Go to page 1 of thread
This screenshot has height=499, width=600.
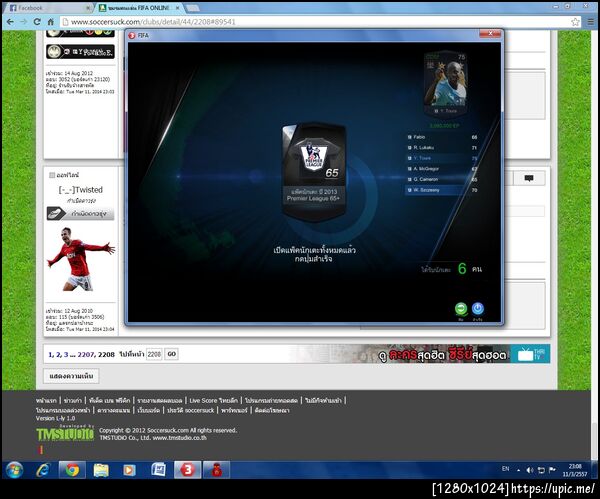(x=51, y=355)
